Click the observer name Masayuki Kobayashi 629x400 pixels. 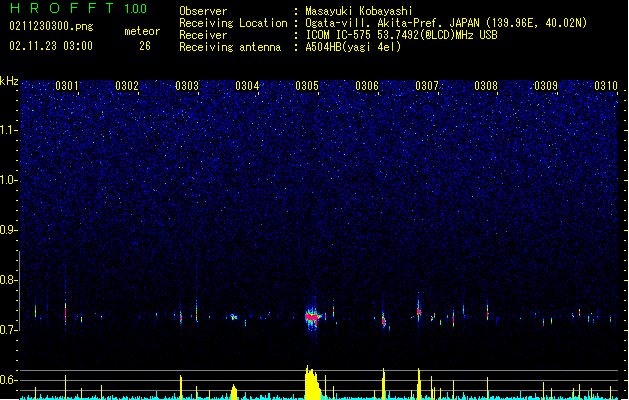tap(359, 11)
